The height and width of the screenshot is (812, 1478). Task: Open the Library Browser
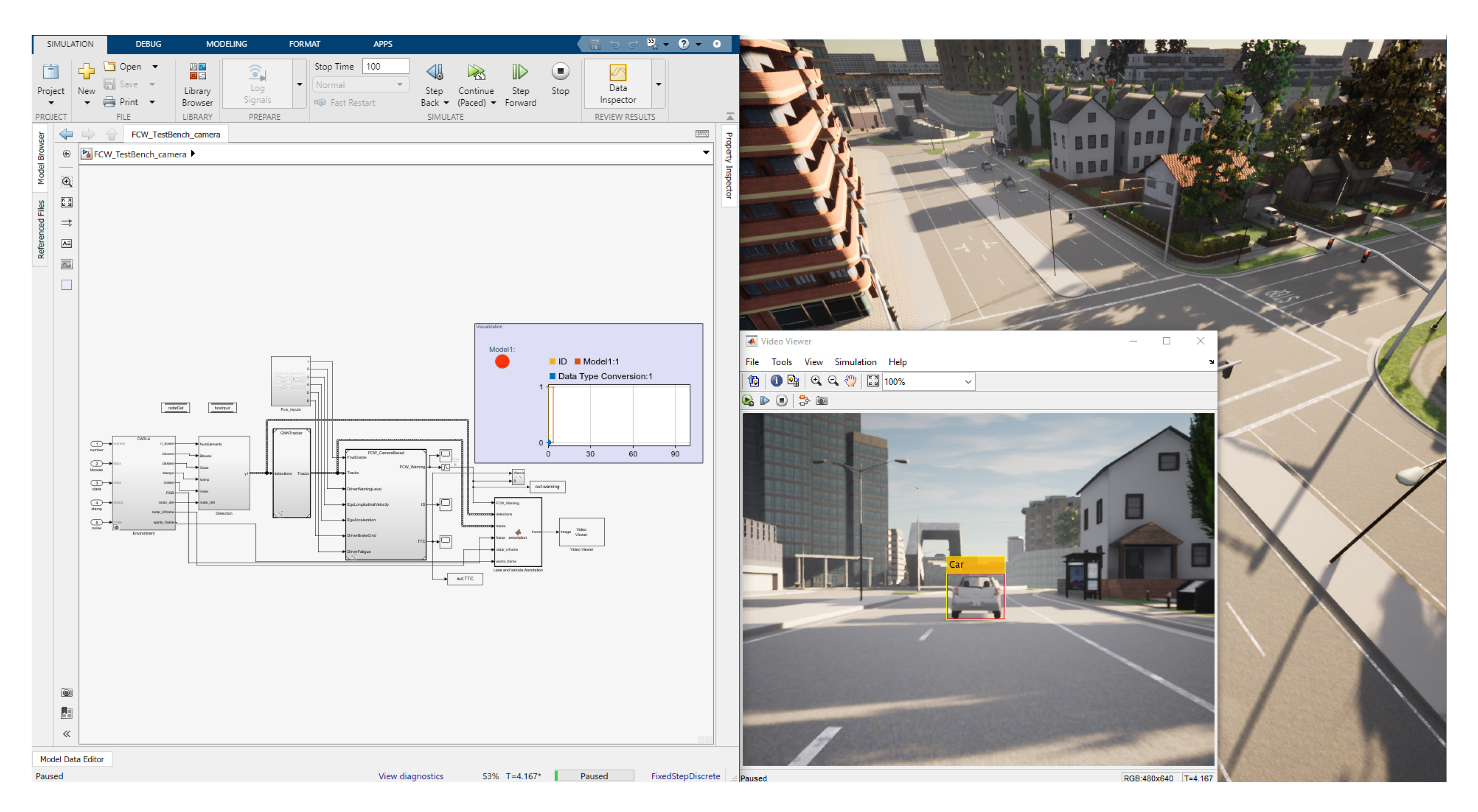(197, 84)
